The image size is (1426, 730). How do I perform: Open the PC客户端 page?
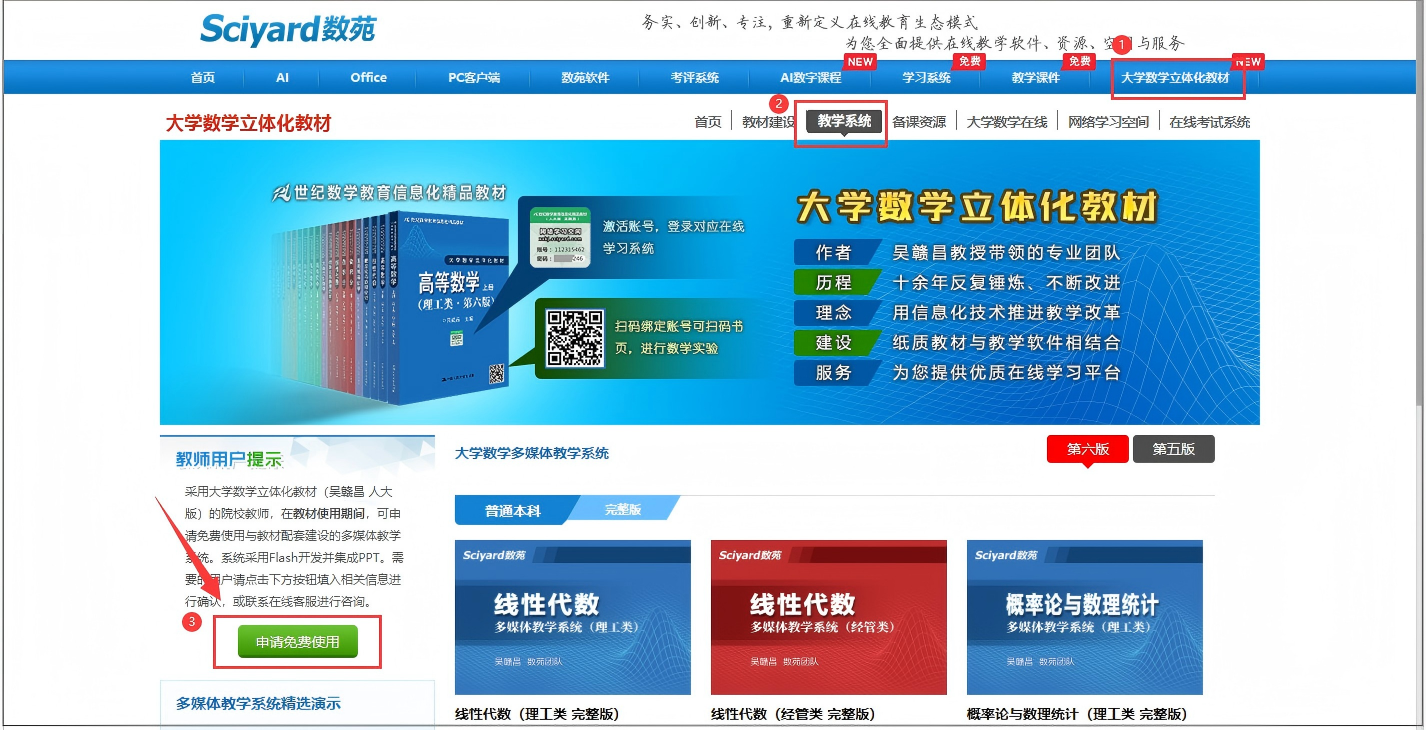tap(474, 78)
